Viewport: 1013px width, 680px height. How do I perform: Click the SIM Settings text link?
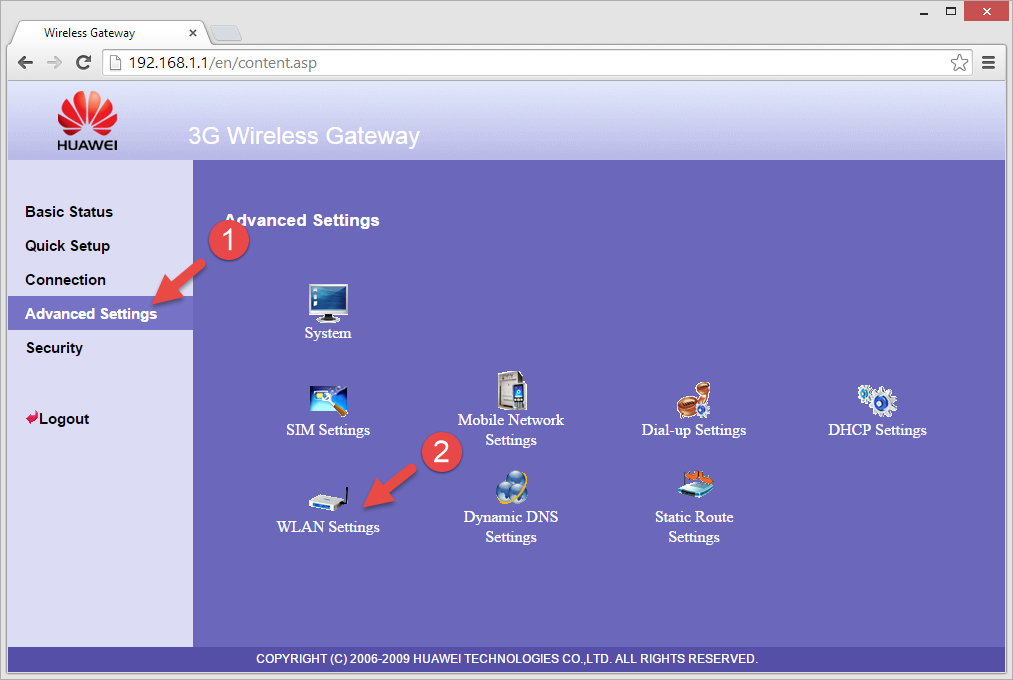pyautogui.click(x=328, y=430)
